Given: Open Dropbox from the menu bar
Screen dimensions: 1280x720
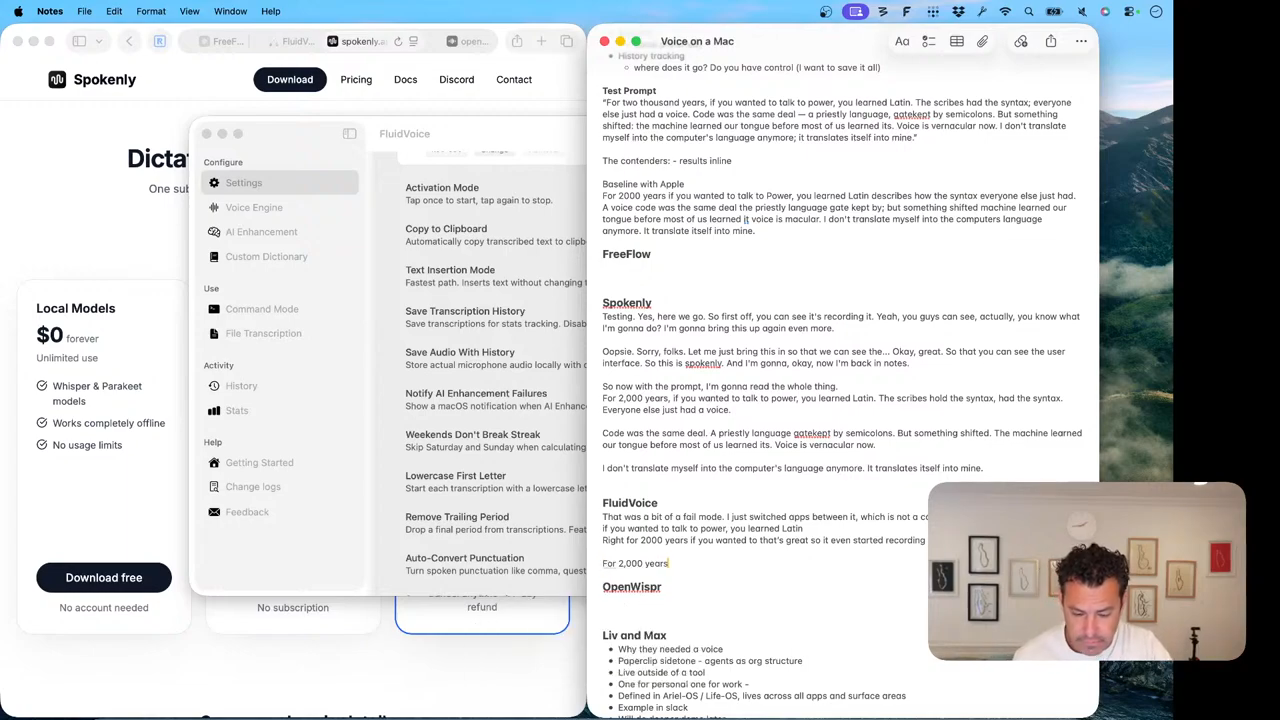Looking at the screenshot, I should [x=958, y=11].
